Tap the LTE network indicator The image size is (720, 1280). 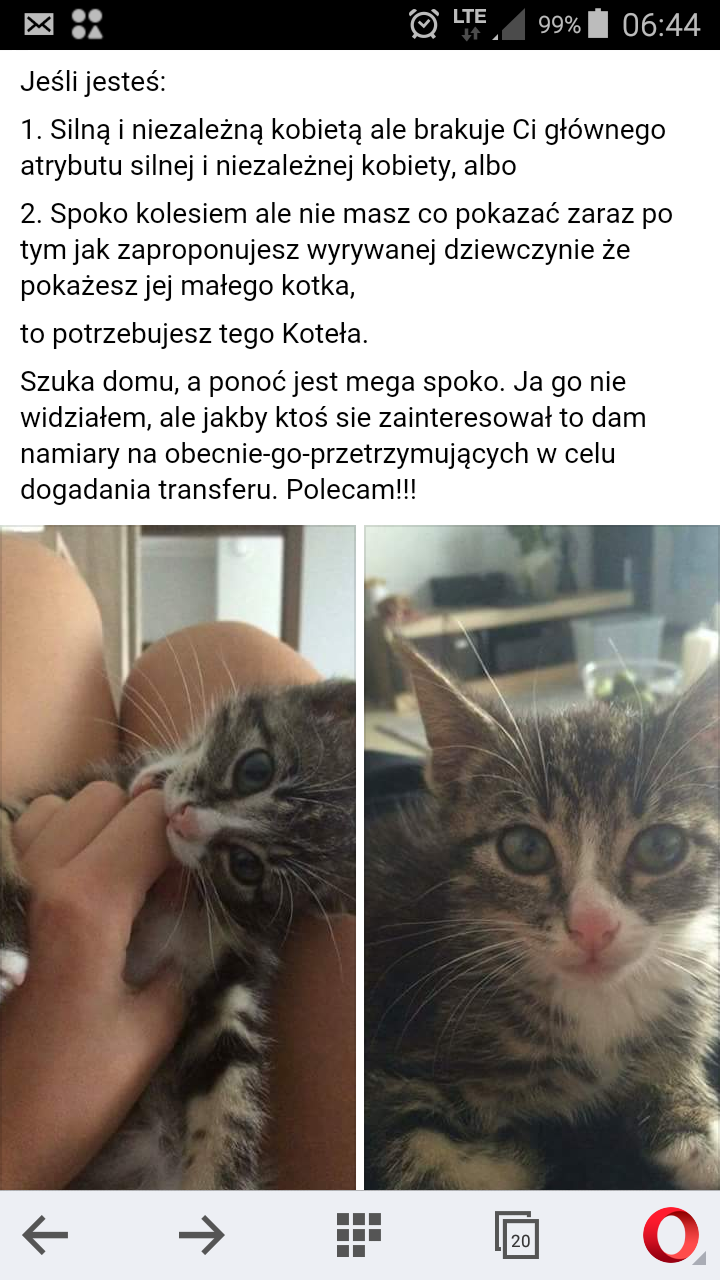tap(469, 24)
